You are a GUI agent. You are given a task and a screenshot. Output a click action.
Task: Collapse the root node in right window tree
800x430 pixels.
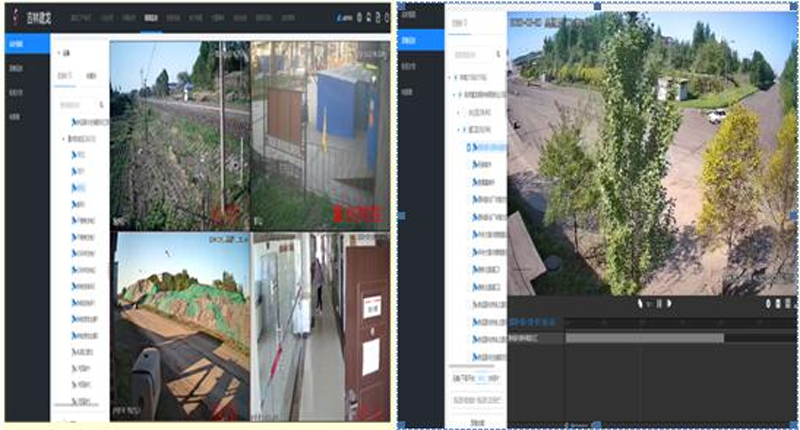click(x=452, y=79)
